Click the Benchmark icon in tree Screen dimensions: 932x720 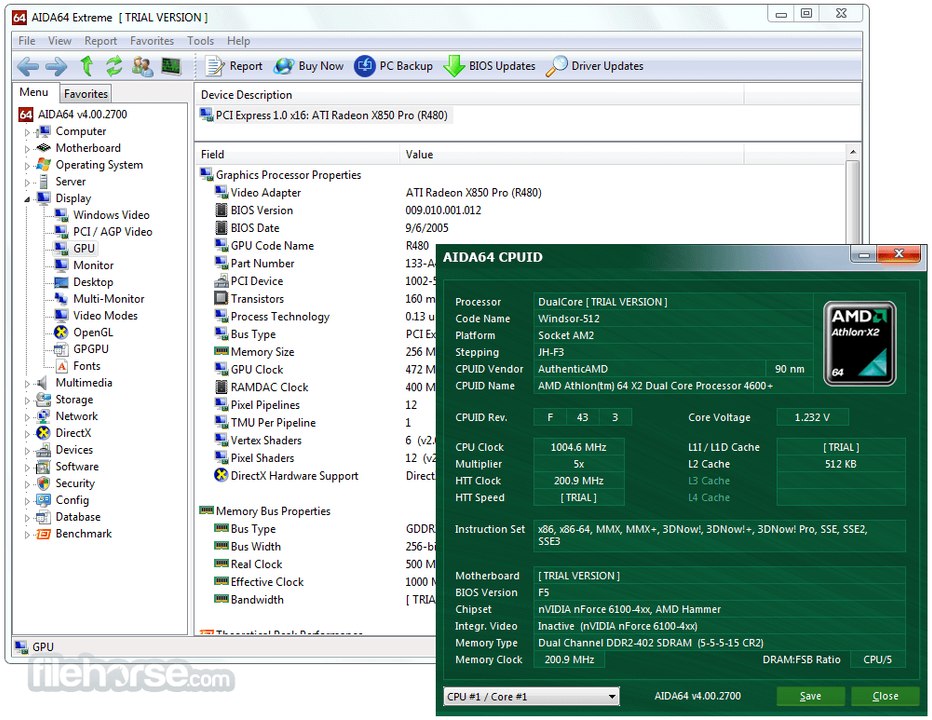43,534
